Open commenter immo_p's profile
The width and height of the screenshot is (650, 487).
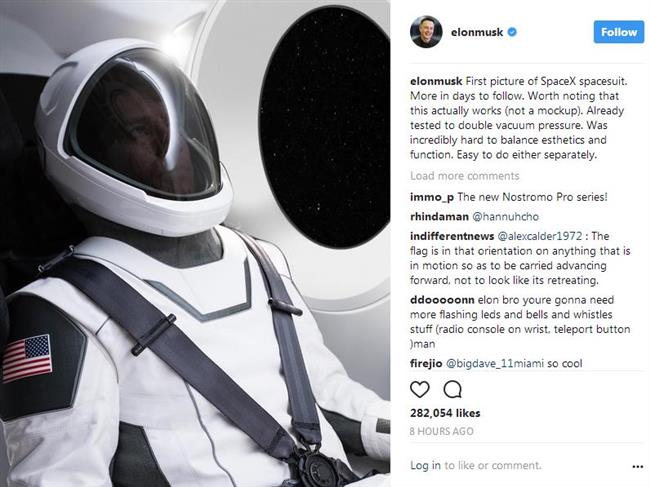432,197
